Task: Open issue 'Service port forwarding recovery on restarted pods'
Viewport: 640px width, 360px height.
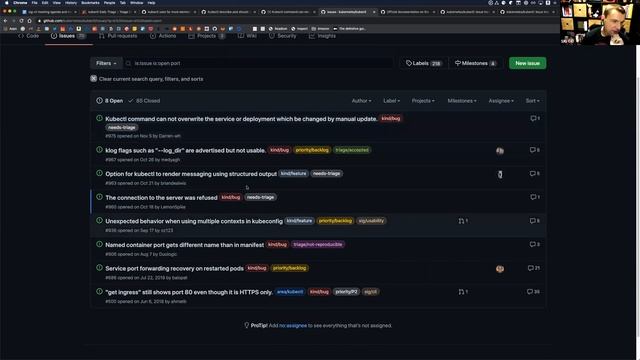Action: (174, 269)
